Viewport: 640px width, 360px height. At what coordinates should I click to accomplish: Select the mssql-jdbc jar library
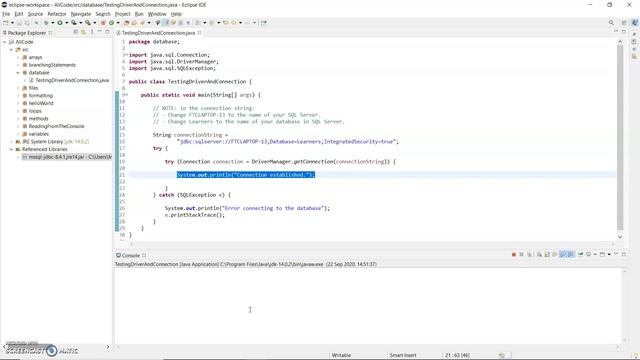[67, 157]
